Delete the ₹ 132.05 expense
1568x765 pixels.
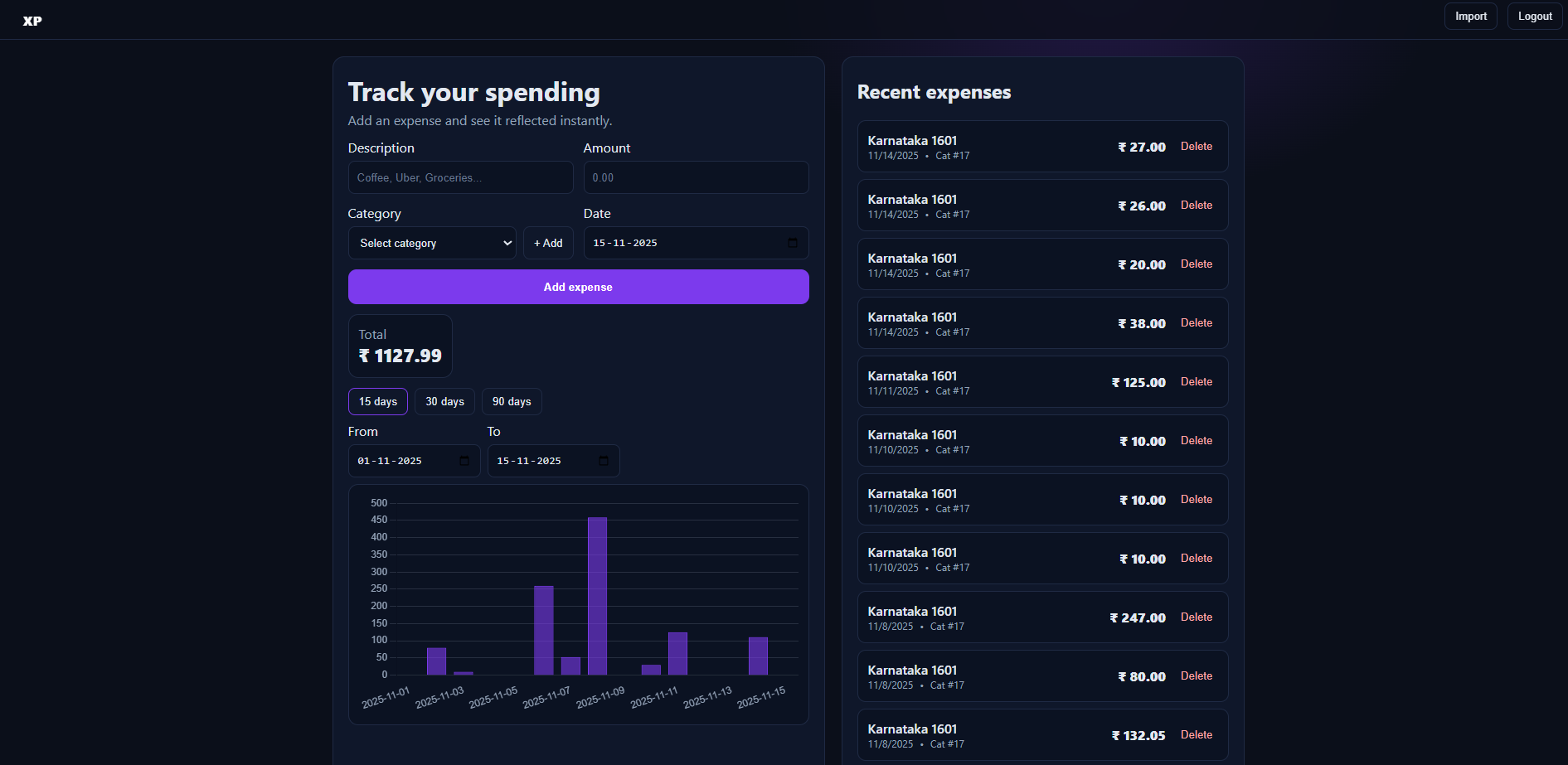coord(1196,735)
